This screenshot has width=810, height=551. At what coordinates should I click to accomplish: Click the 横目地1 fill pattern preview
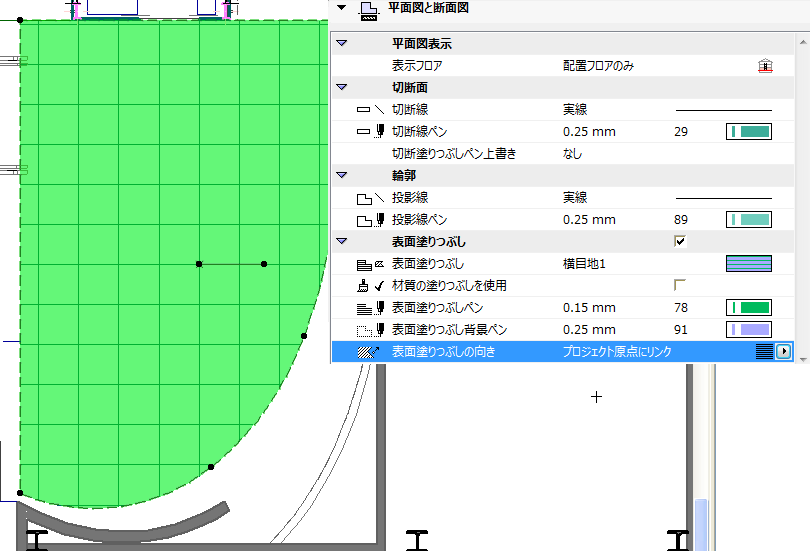(x=749, y=263)
